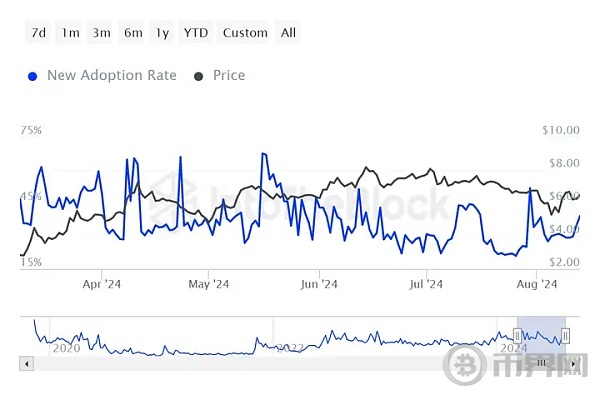
Task: Click the left navigator range handle
Action: coord(517,335)
